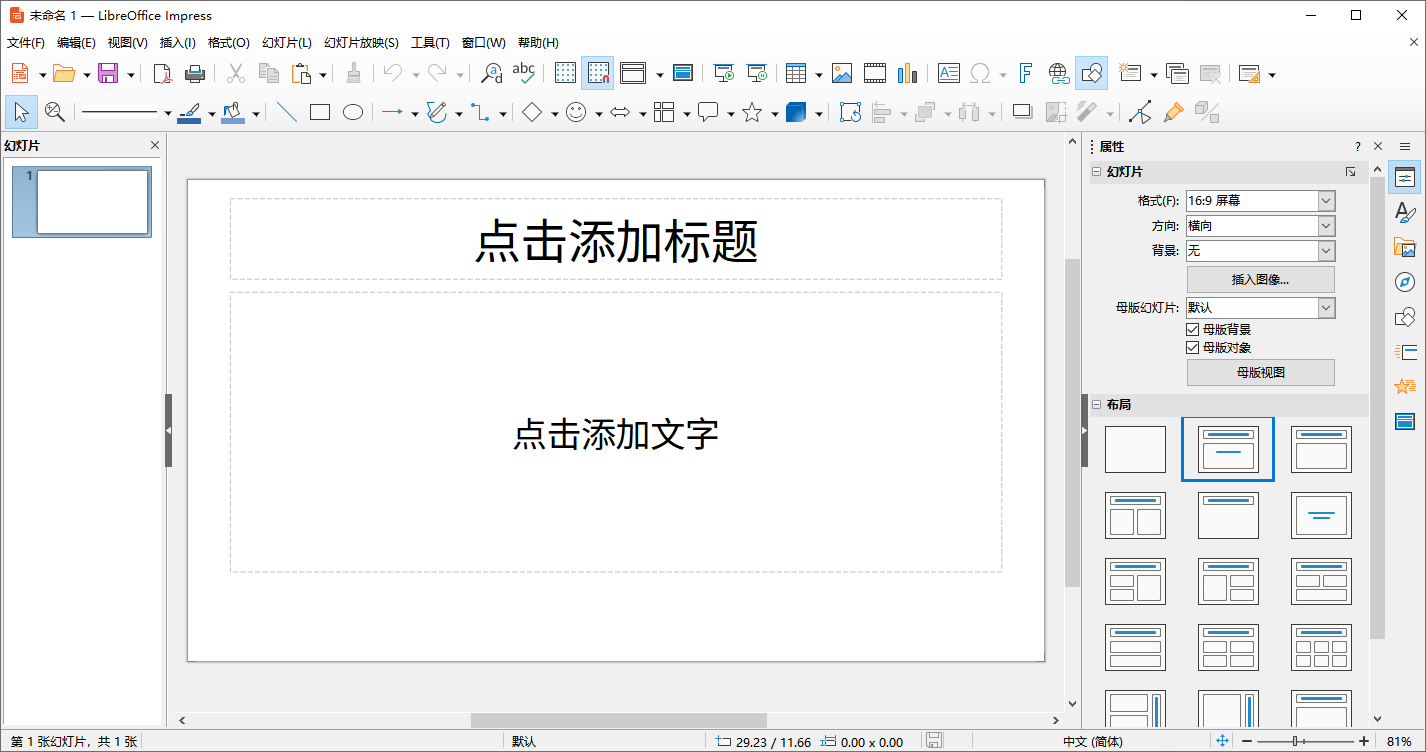This screenshot has height=752, width=1426.
Task: Toggle Display Snap Guides on the toolbar
Action: [597, 72]
